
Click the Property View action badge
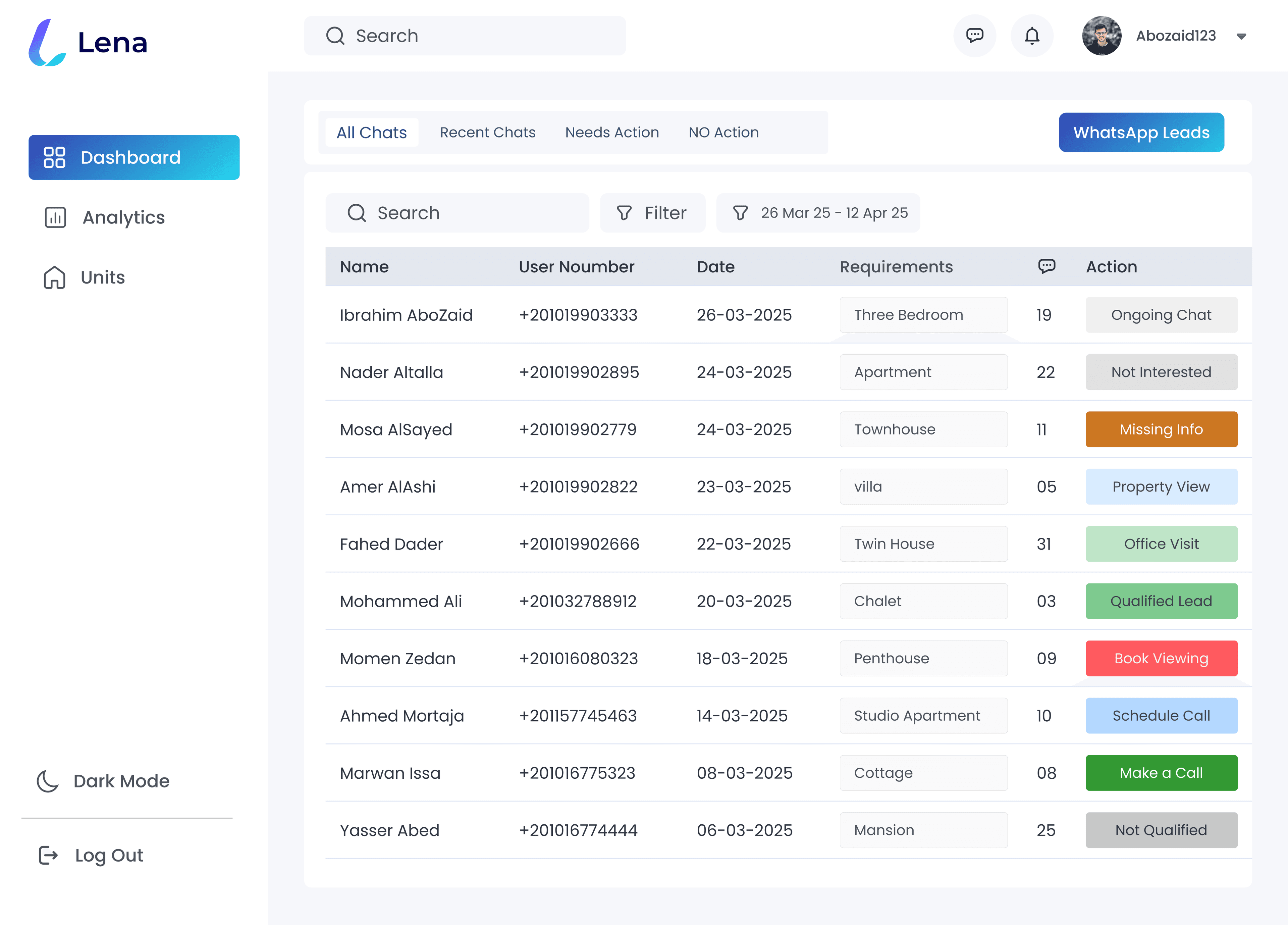pyautogui.click(x=1161, y=487)
